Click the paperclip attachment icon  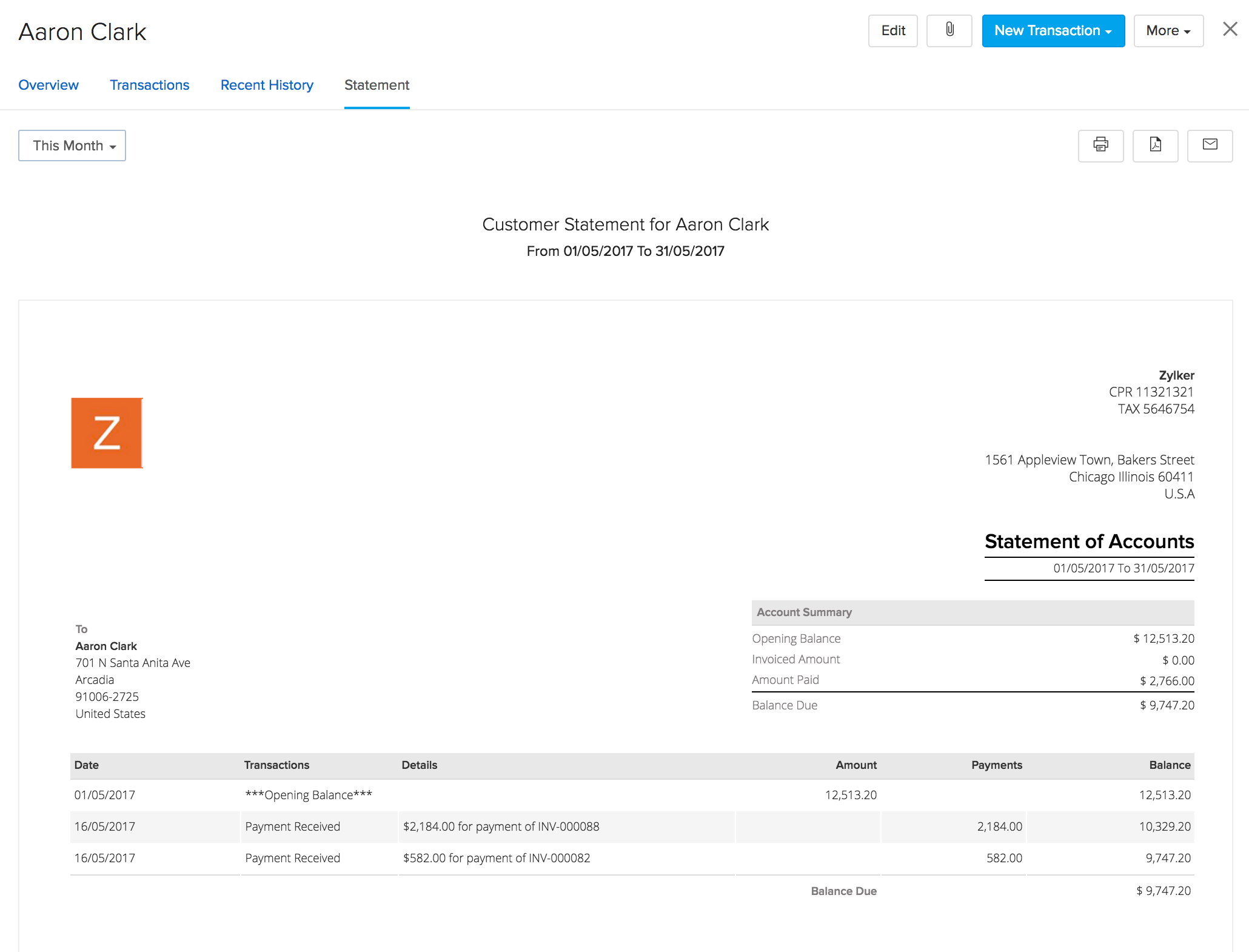(949, 31)
